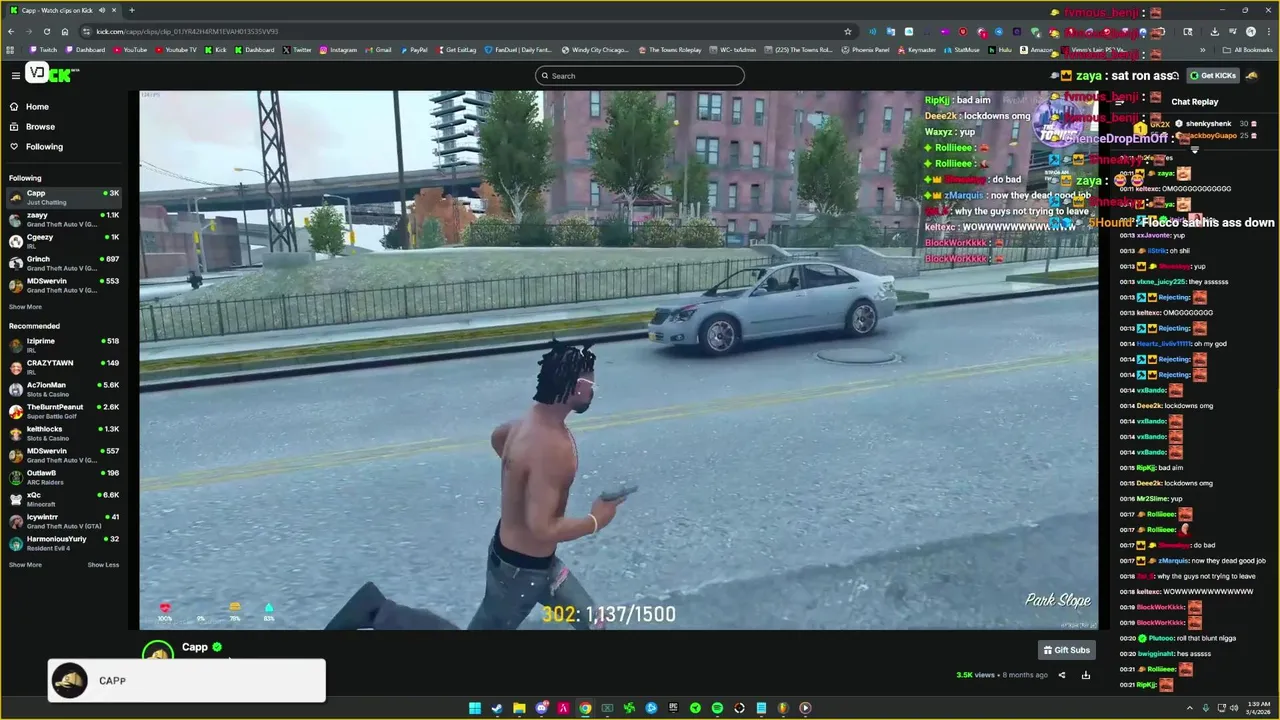This screenshot has width=1280, height=720.
Task: Collapse the sidebar with the hamburger menu
Action: tap(16, 76)
